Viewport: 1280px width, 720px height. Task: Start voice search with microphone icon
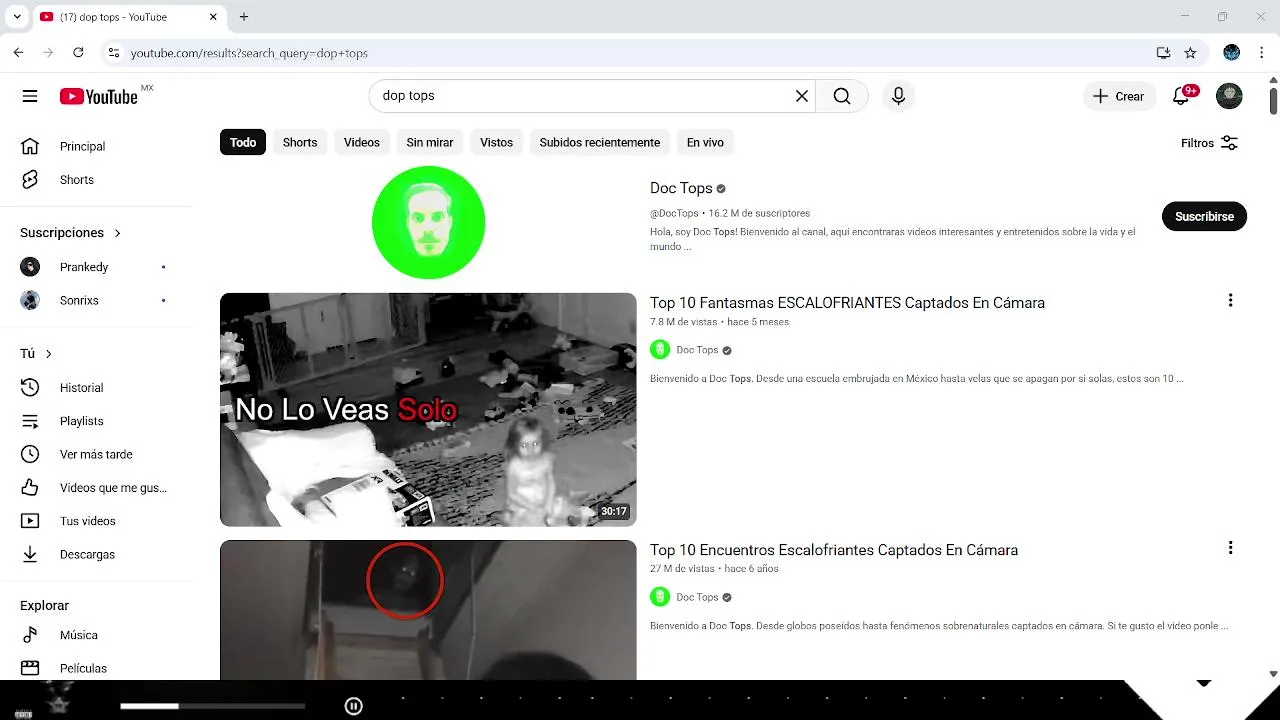coord(898,96)
